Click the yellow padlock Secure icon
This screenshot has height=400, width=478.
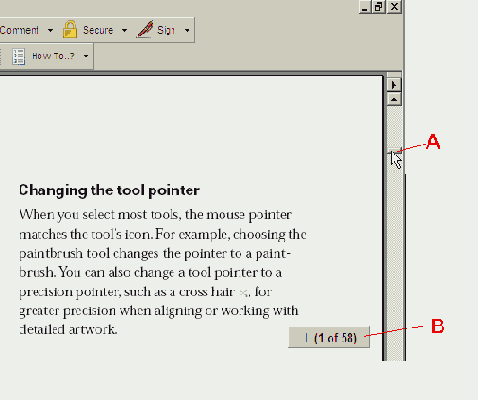click(x=70, y=29)
